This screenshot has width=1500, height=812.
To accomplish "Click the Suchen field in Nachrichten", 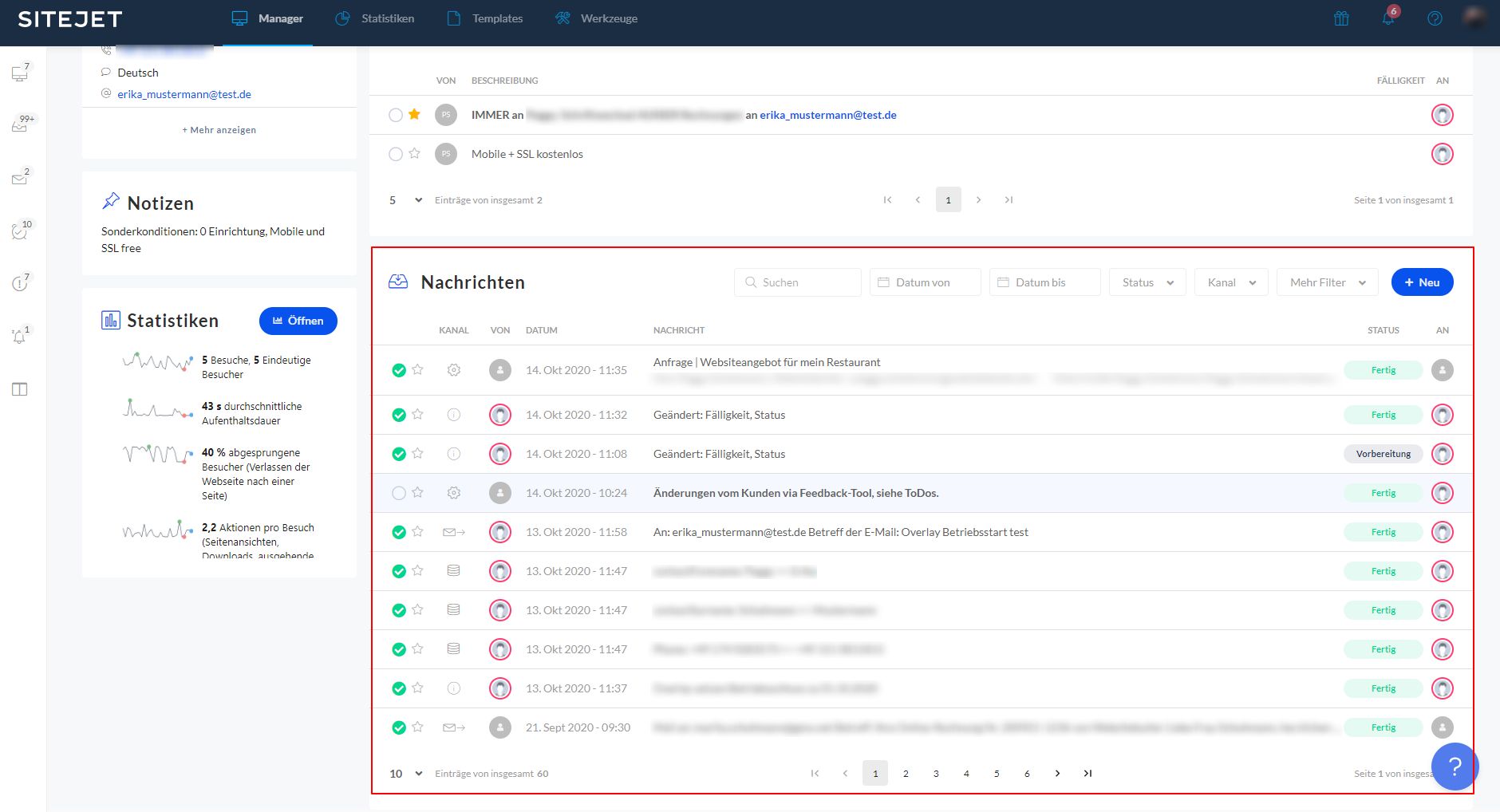I will tap(798, 282).
